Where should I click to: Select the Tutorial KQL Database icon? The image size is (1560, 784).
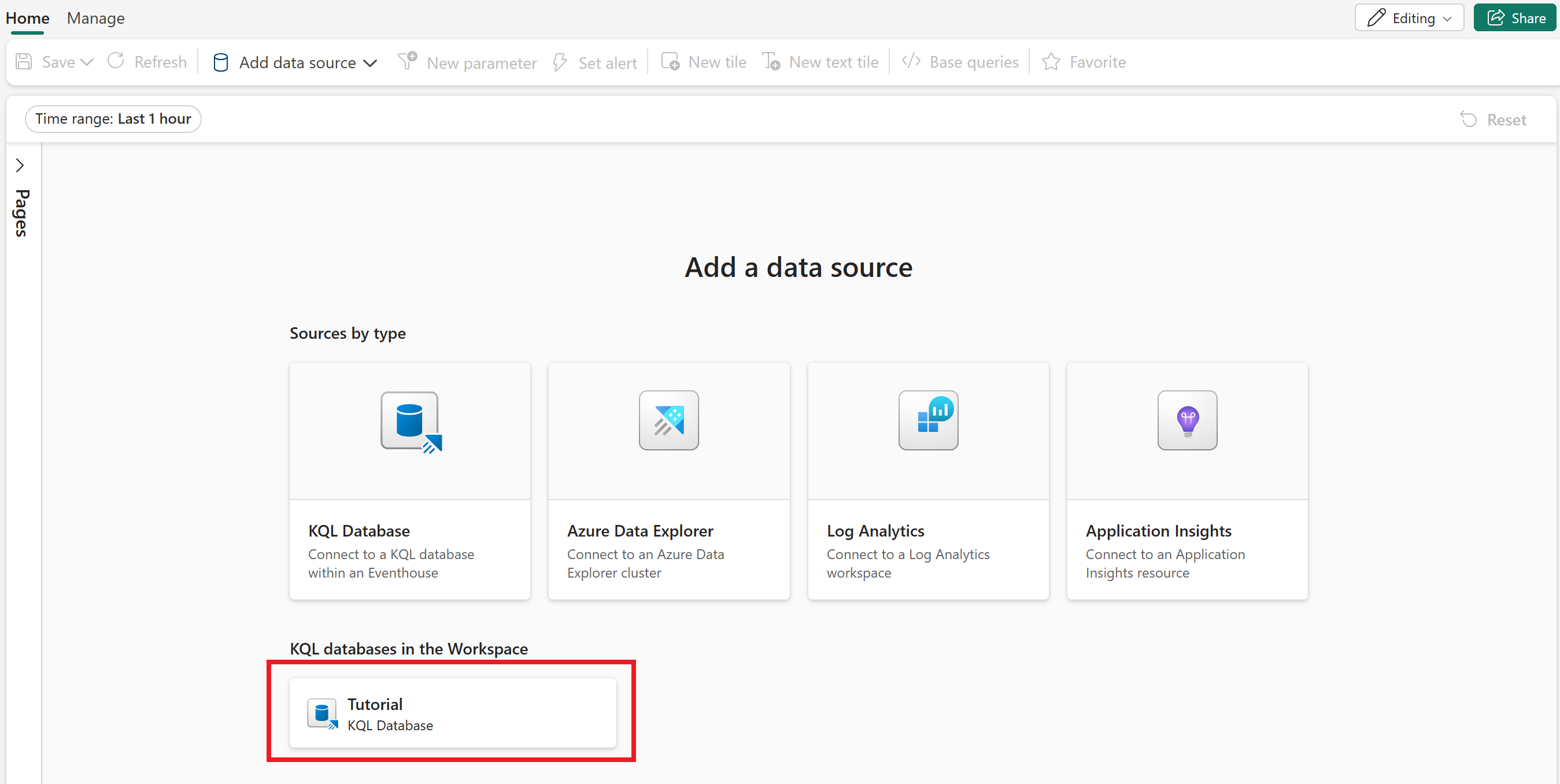coord(322,713)
